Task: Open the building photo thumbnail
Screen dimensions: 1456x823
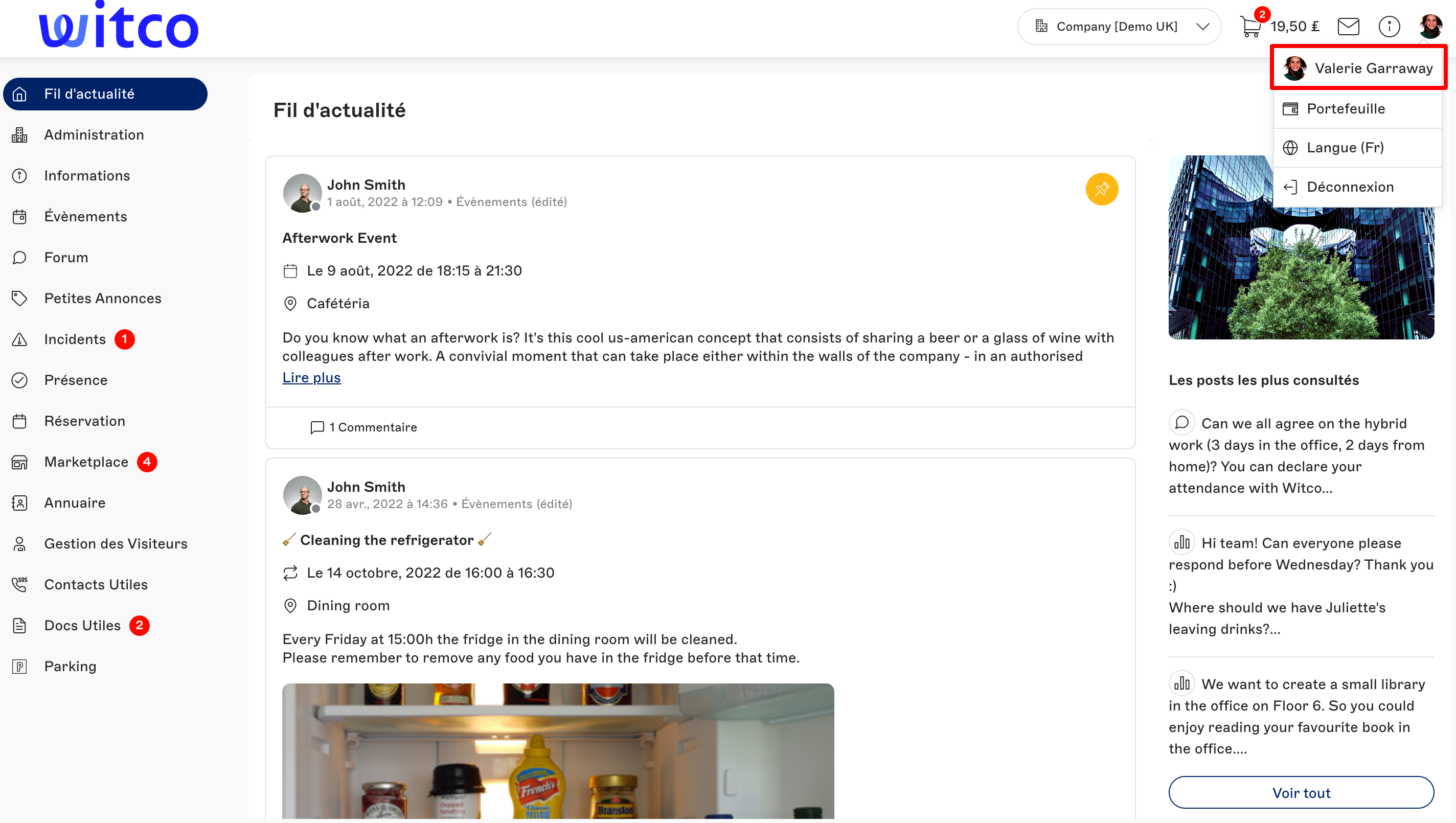Action: tap(1301, 247)
